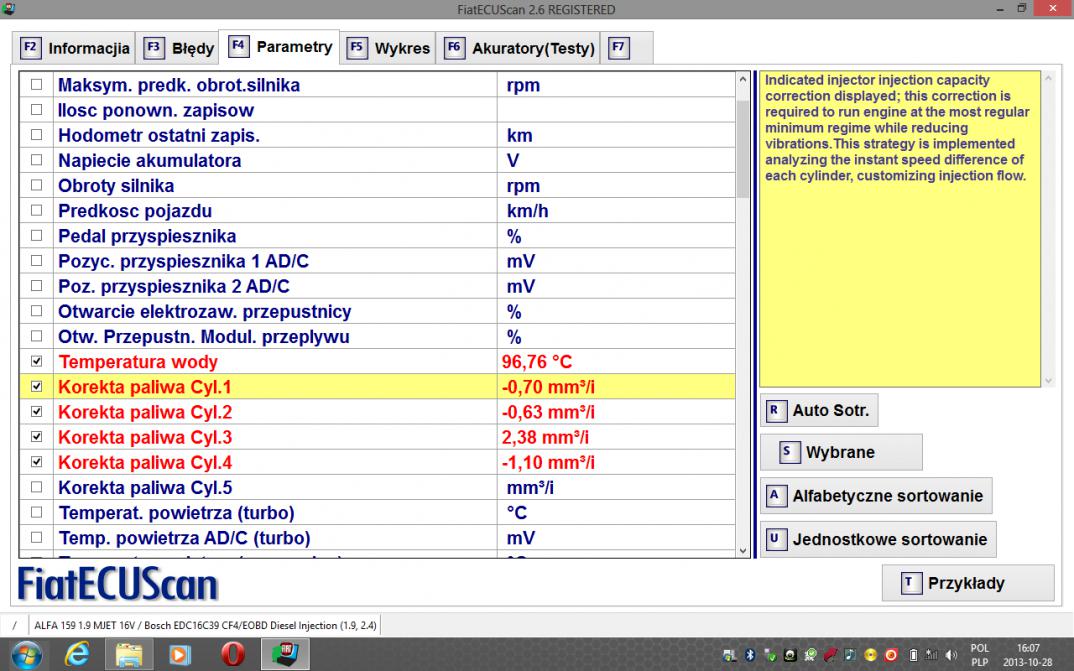Open File Explorer from the taskbar
This screenshot has height=671, width=1074.
(128, 655)
